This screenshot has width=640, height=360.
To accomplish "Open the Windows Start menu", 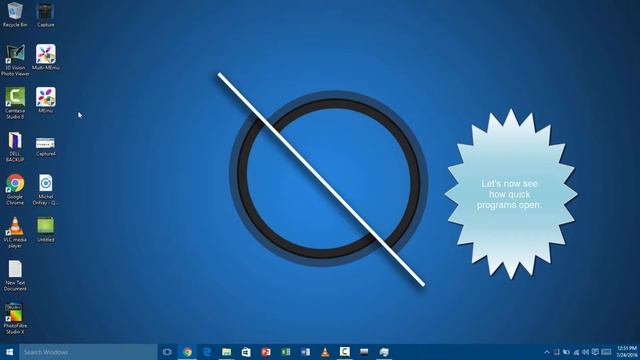I will pos(9,352).
